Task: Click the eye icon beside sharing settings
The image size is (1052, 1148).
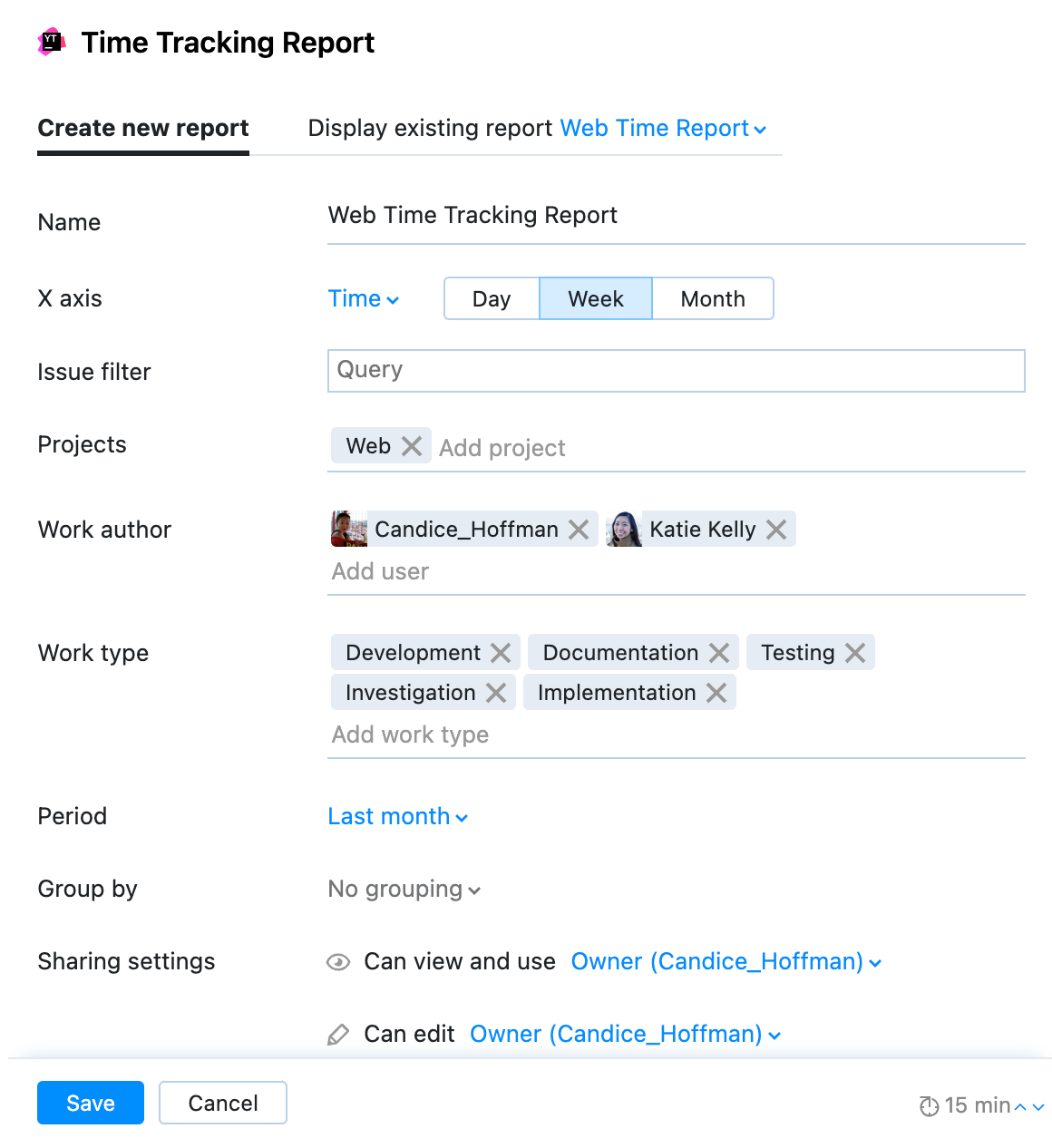Action: point(337,961)
